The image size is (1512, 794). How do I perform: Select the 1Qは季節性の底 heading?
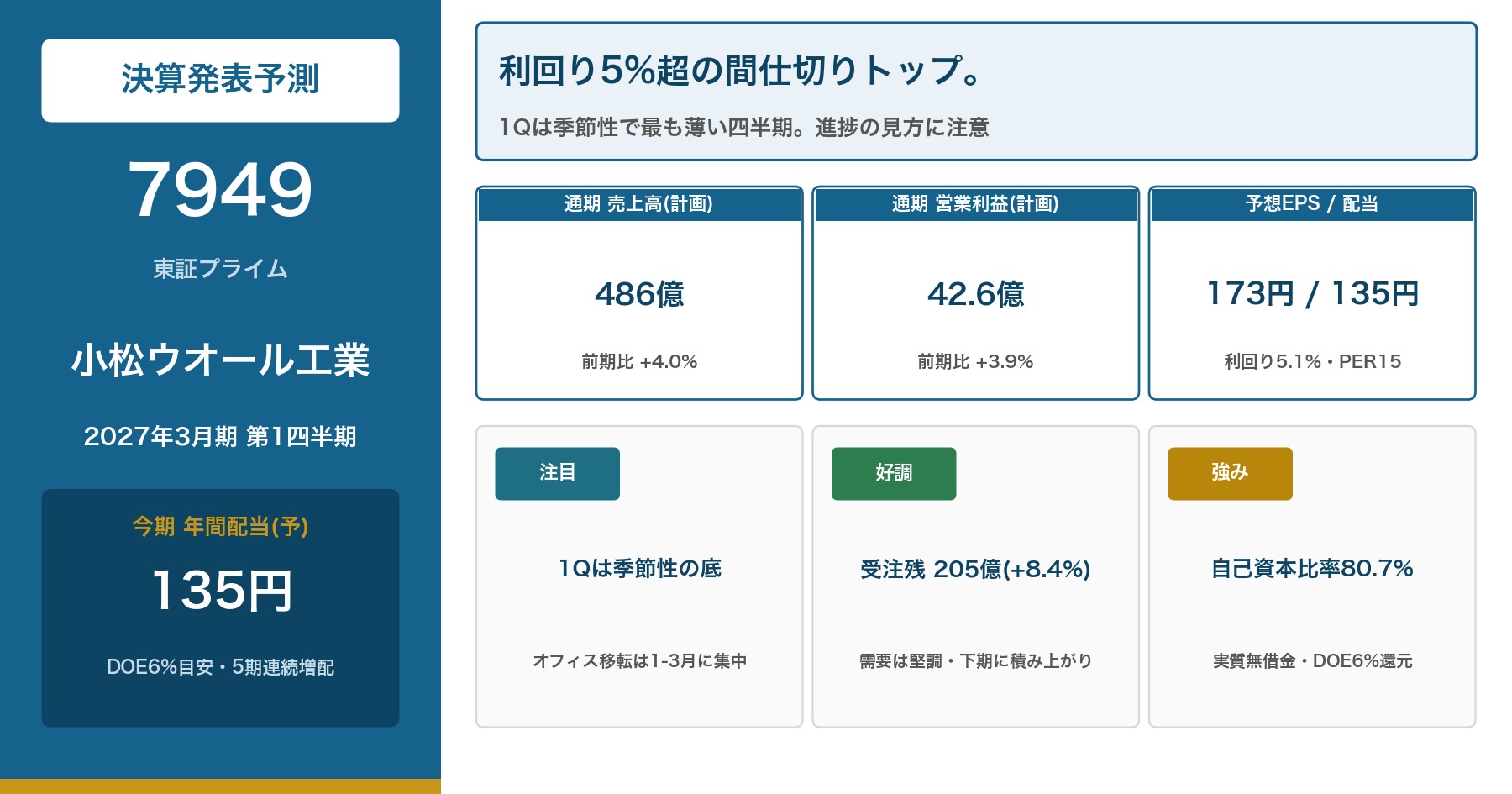639,569
